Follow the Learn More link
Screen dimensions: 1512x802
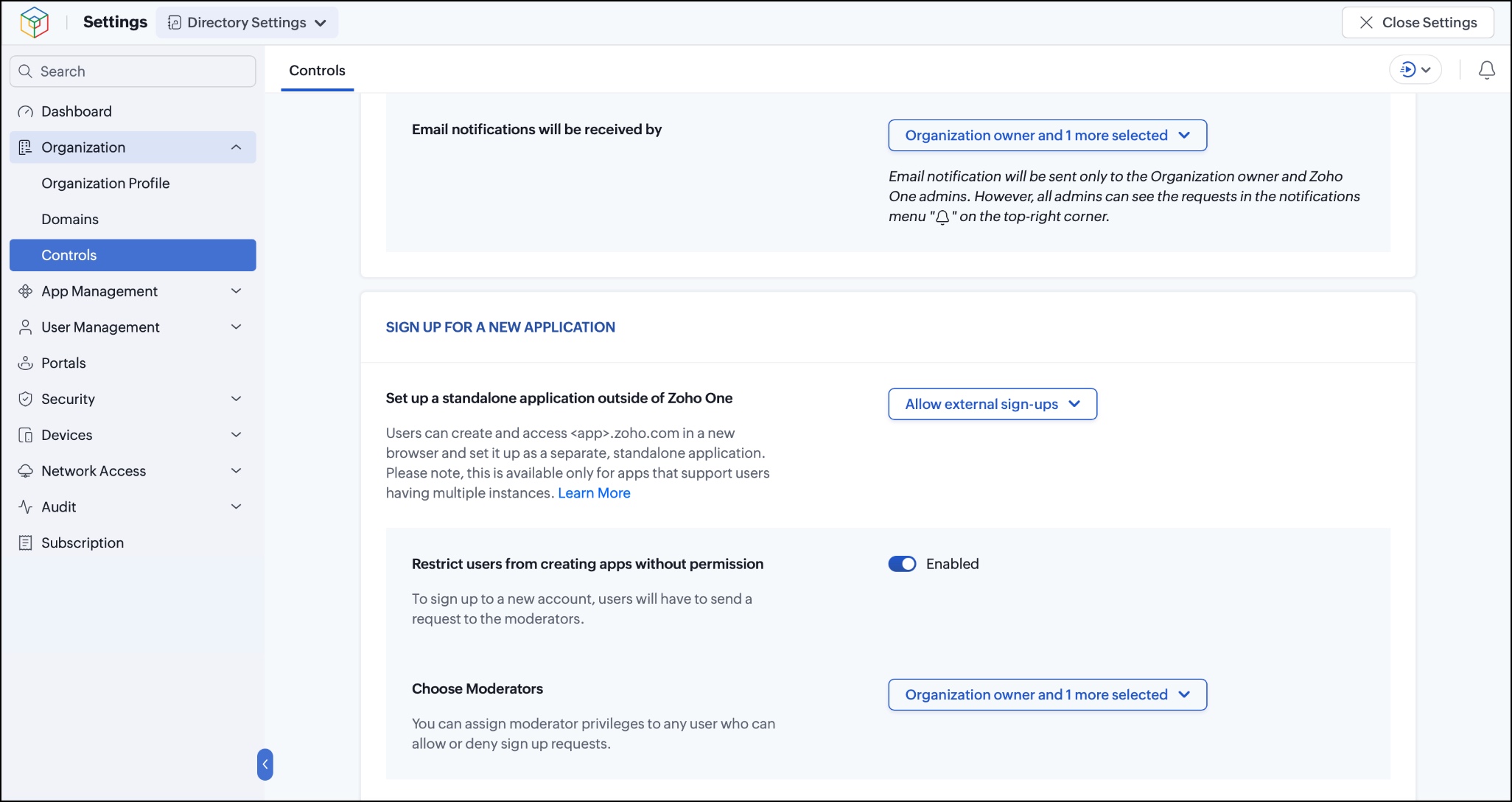[x=594, y=493]
